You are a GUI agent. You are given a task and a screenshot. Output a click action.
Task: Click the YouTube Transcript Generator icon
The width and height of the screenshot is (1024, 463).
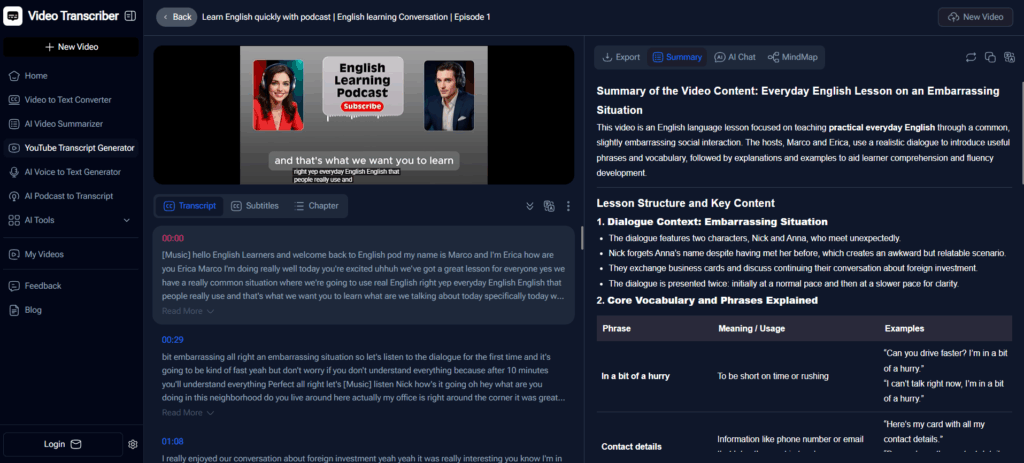14,148
